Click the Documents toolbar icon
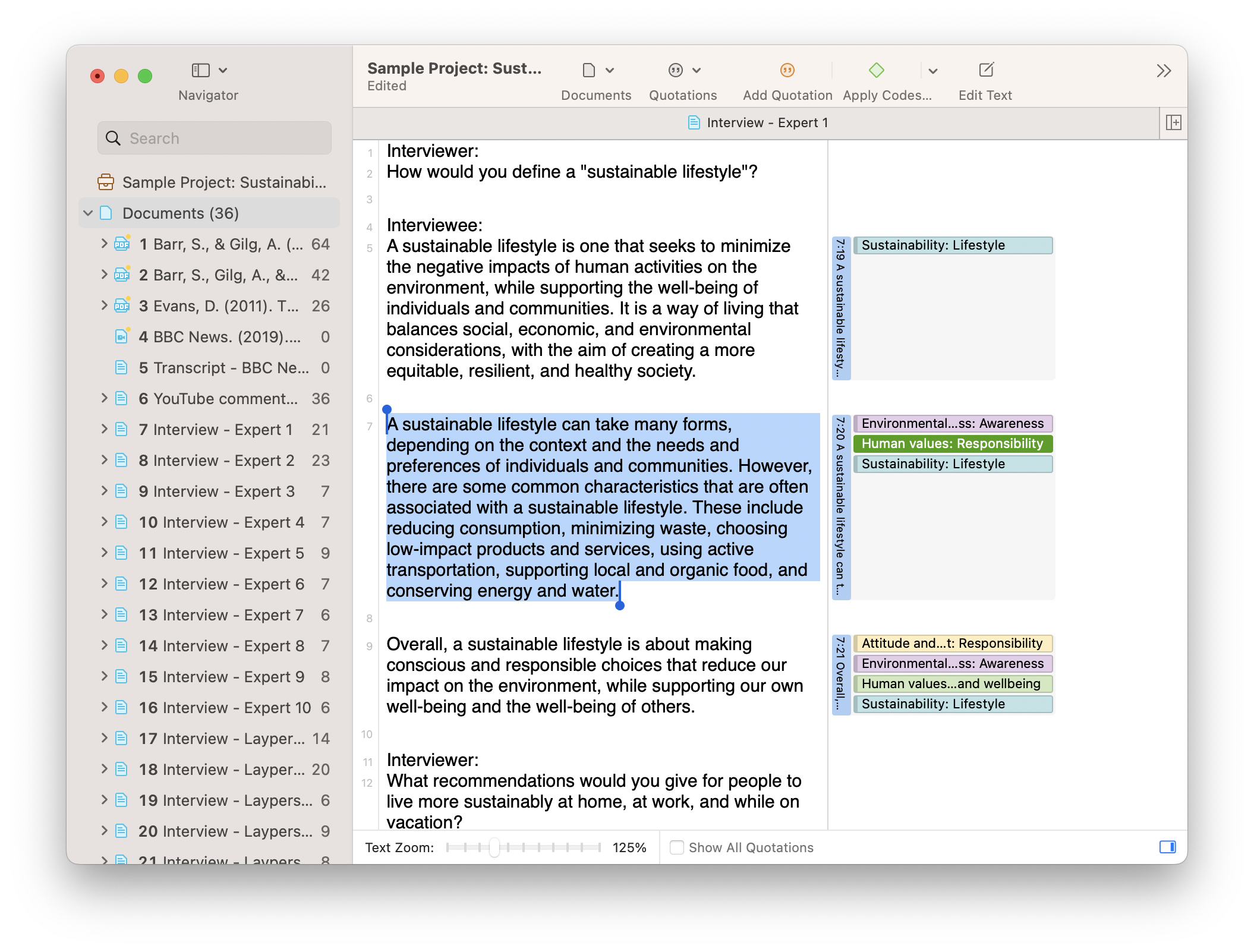The width and height of the screenshot is (1254, 952). click(589, 71)
